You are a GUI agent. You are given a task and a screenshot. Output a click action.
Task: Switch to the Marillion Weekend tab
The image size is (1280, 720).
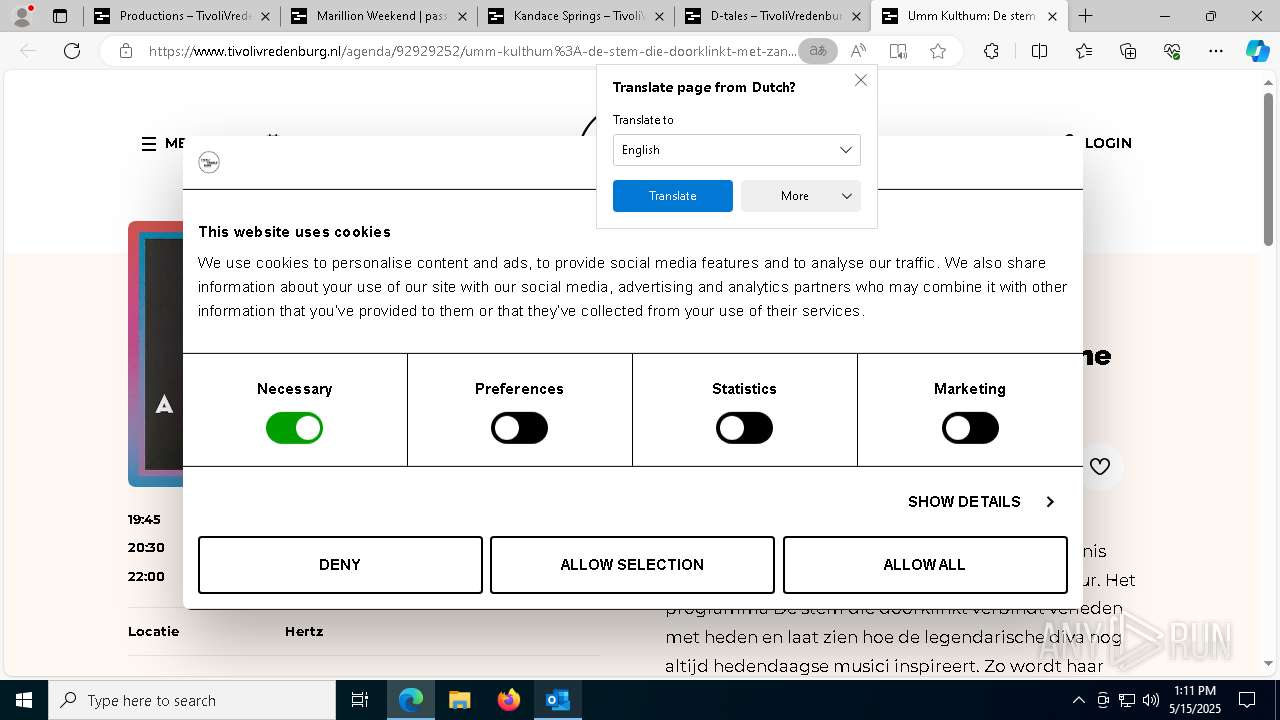pos(377,16)
